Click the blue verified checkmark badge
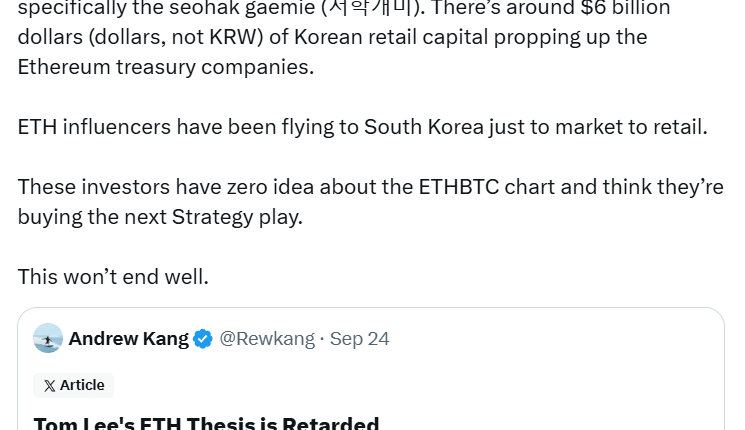 tap(203, 339)
